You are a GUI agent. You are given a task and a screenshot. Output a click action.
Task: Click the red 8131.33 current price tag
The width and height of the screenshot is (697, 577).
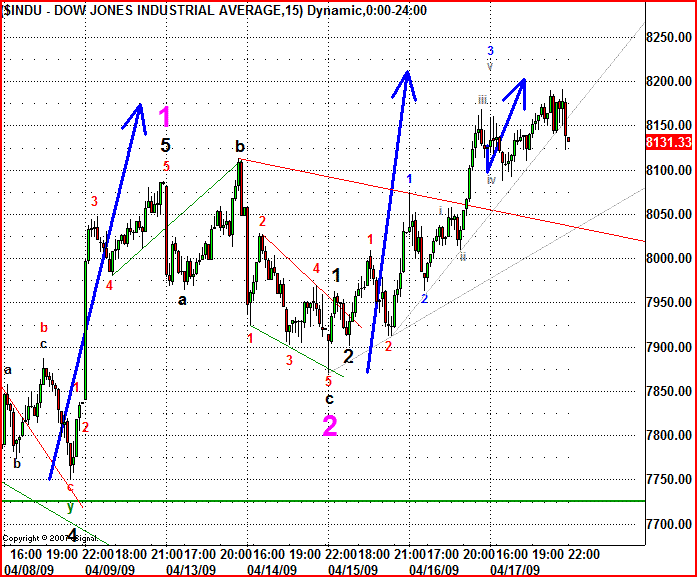pyautogui.click(x=667, y=142)
